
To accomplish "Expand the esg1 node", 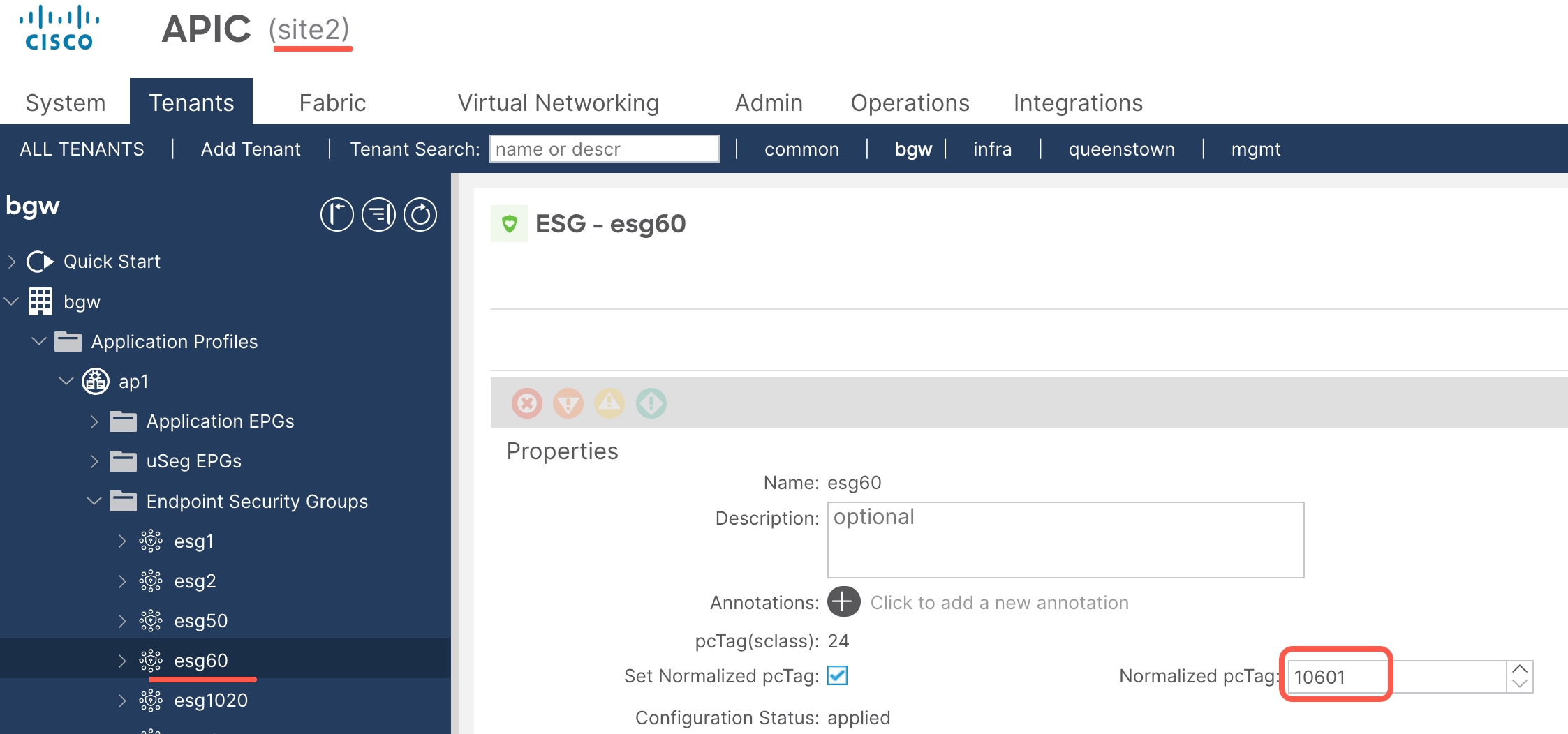I will (x=122, y=541).
